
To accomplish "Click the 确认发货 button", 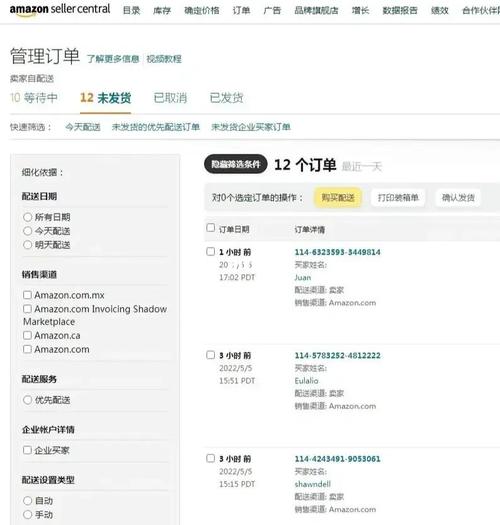I will click(458, 198).
